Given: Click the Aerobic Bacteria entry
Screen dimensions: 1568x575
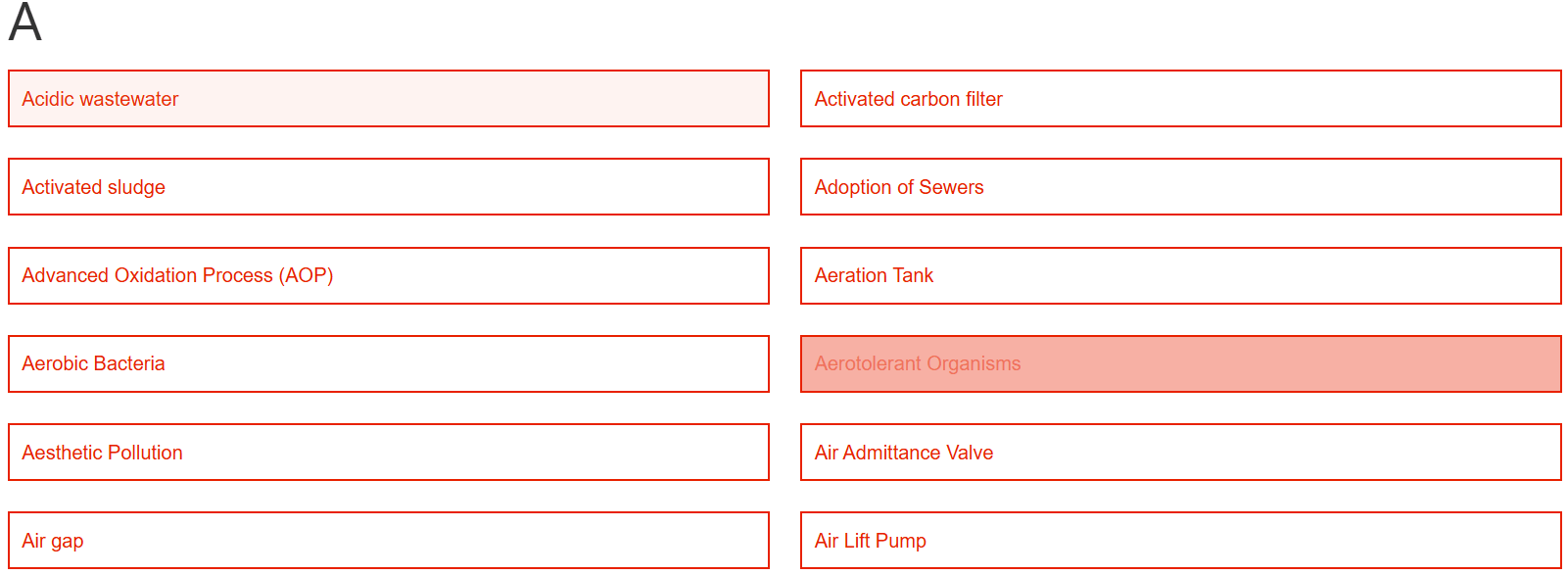Looking at the screenshot, I should click(x=389, y=363).
